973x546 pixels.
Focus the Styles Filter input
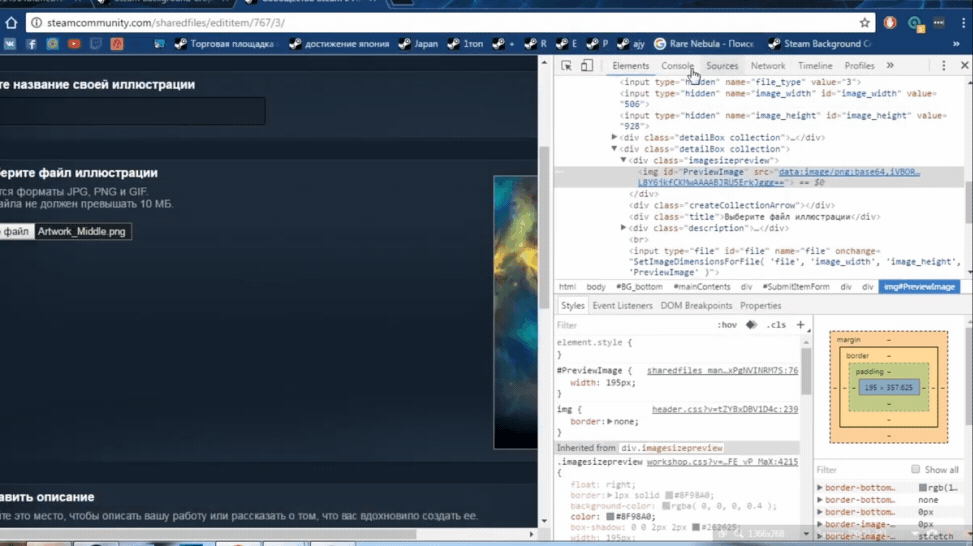tap(633, 325)
